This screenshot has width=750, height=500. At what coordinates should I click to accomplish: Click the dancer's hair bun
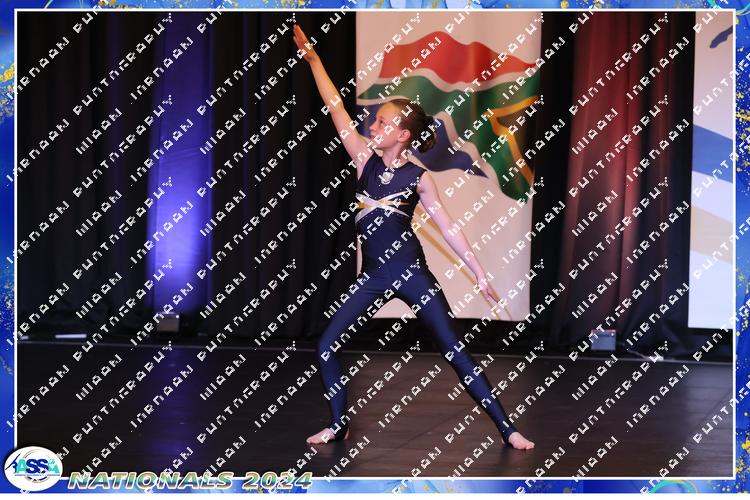pyautogui.click(x=427, y=134)
